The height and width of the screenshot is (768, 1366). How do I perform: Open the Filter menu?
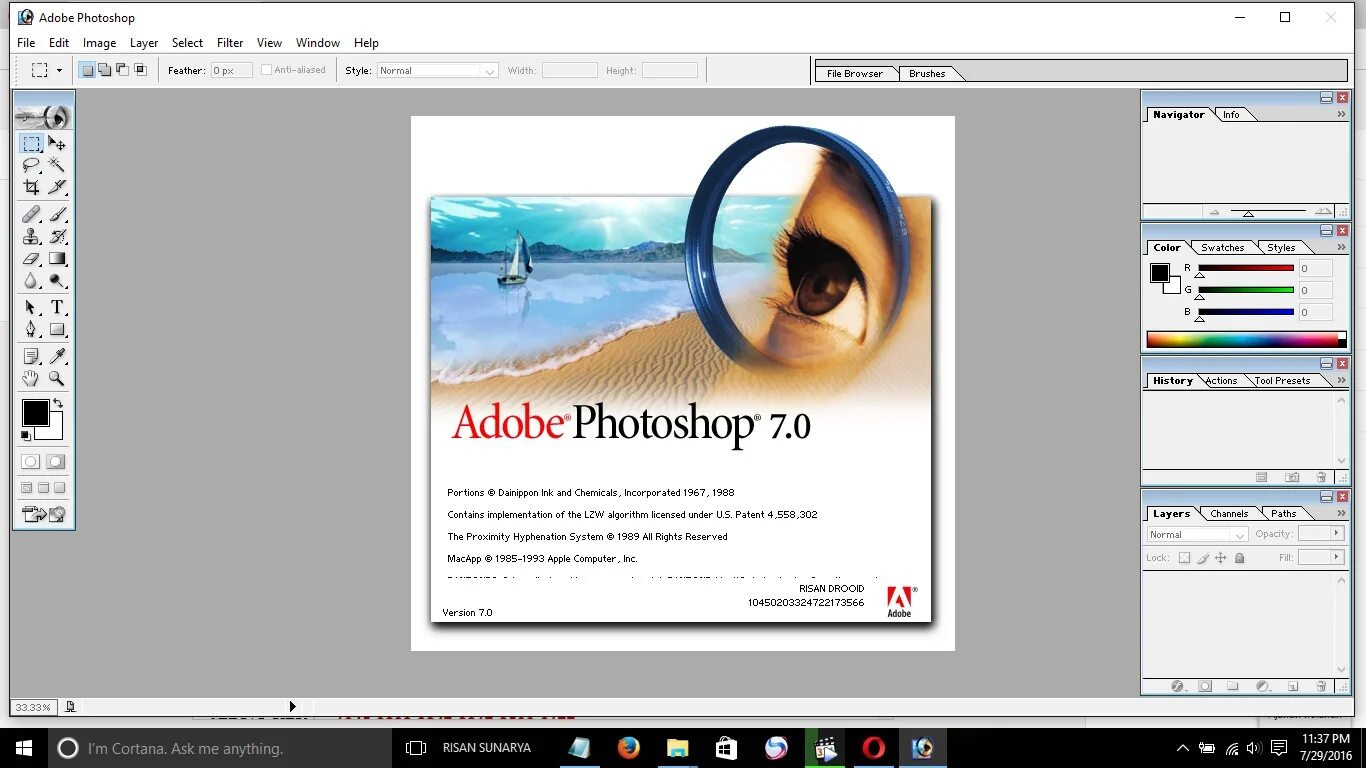click(230, 43)
